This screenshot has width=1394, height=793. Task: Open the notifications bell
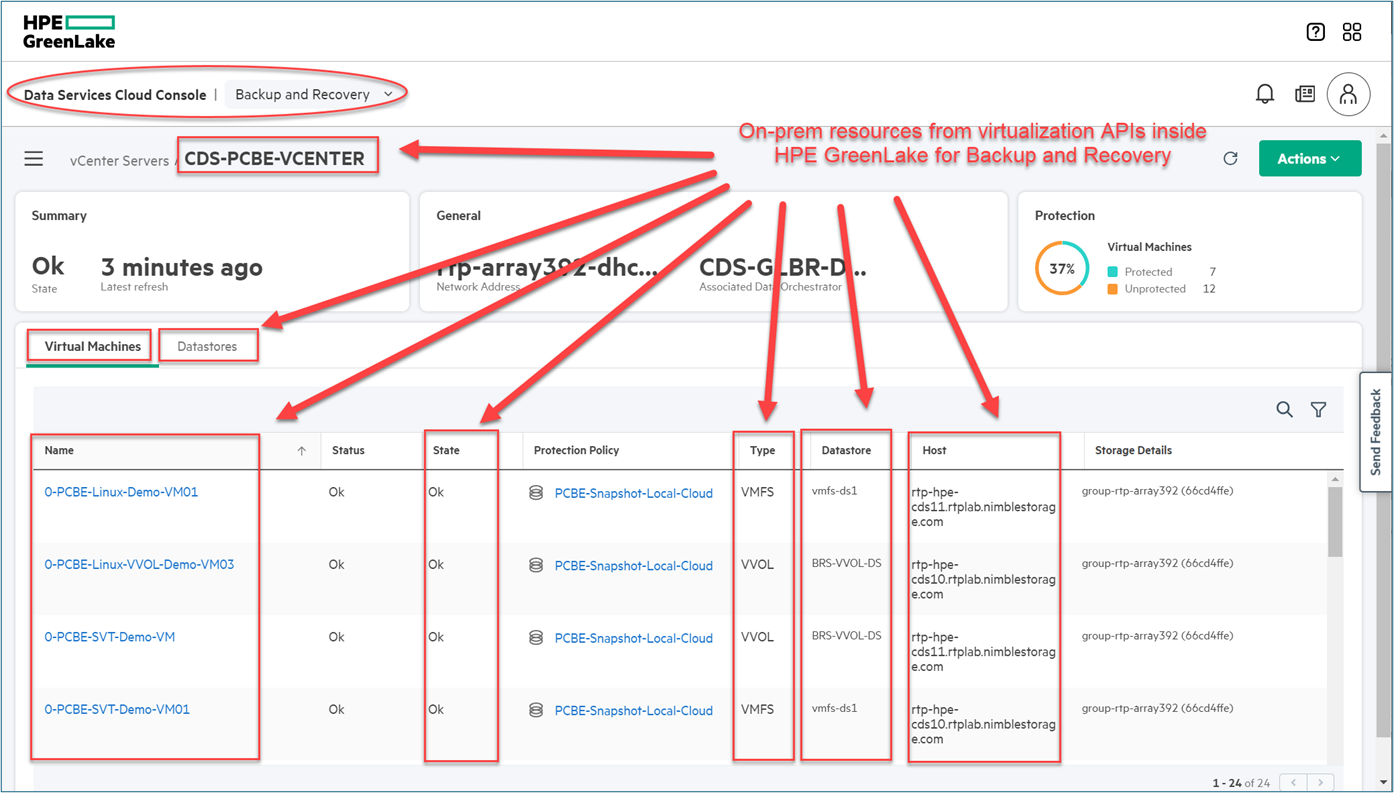(x=1265, y=94)
